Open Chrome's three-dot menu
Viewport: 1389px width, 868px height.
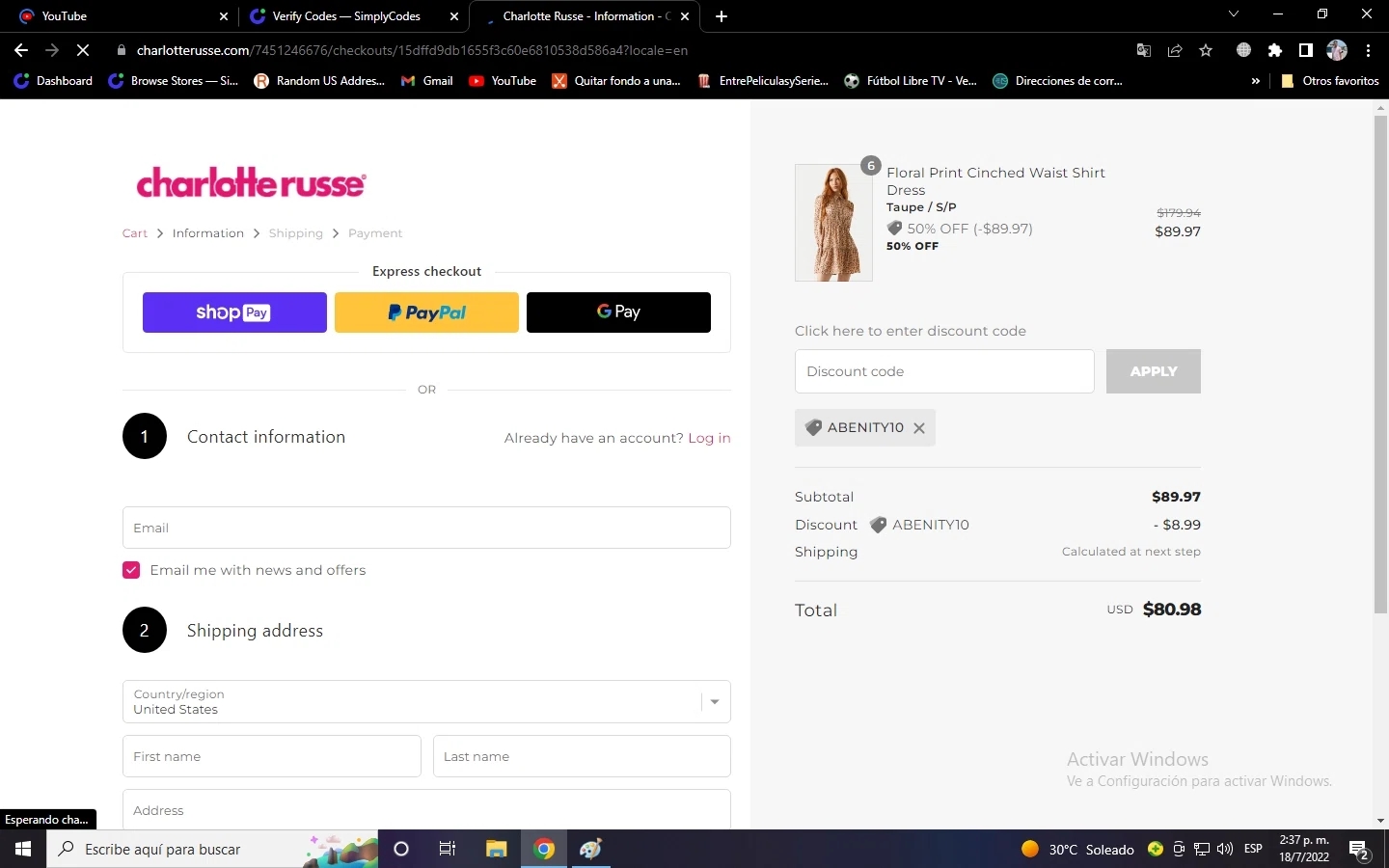point(1368,50)
